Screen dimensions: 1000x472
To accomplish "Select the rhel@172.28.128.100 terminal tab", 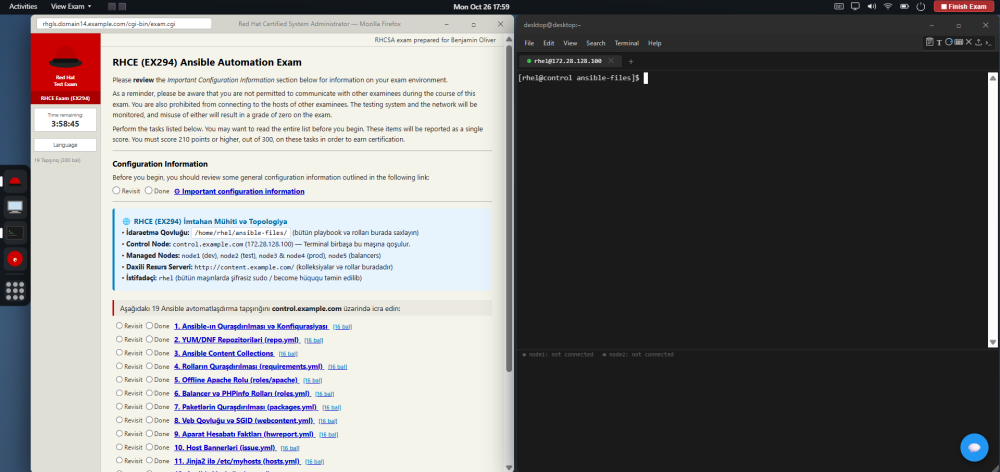I will (569, 61).
